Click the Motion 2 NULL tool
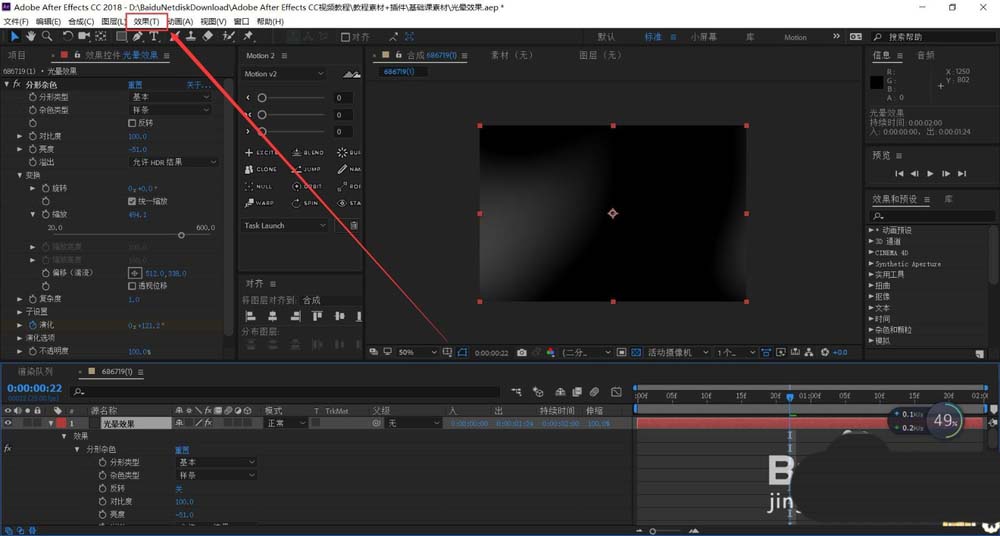Screen dimensions: 1000x536 pos(259,186)
